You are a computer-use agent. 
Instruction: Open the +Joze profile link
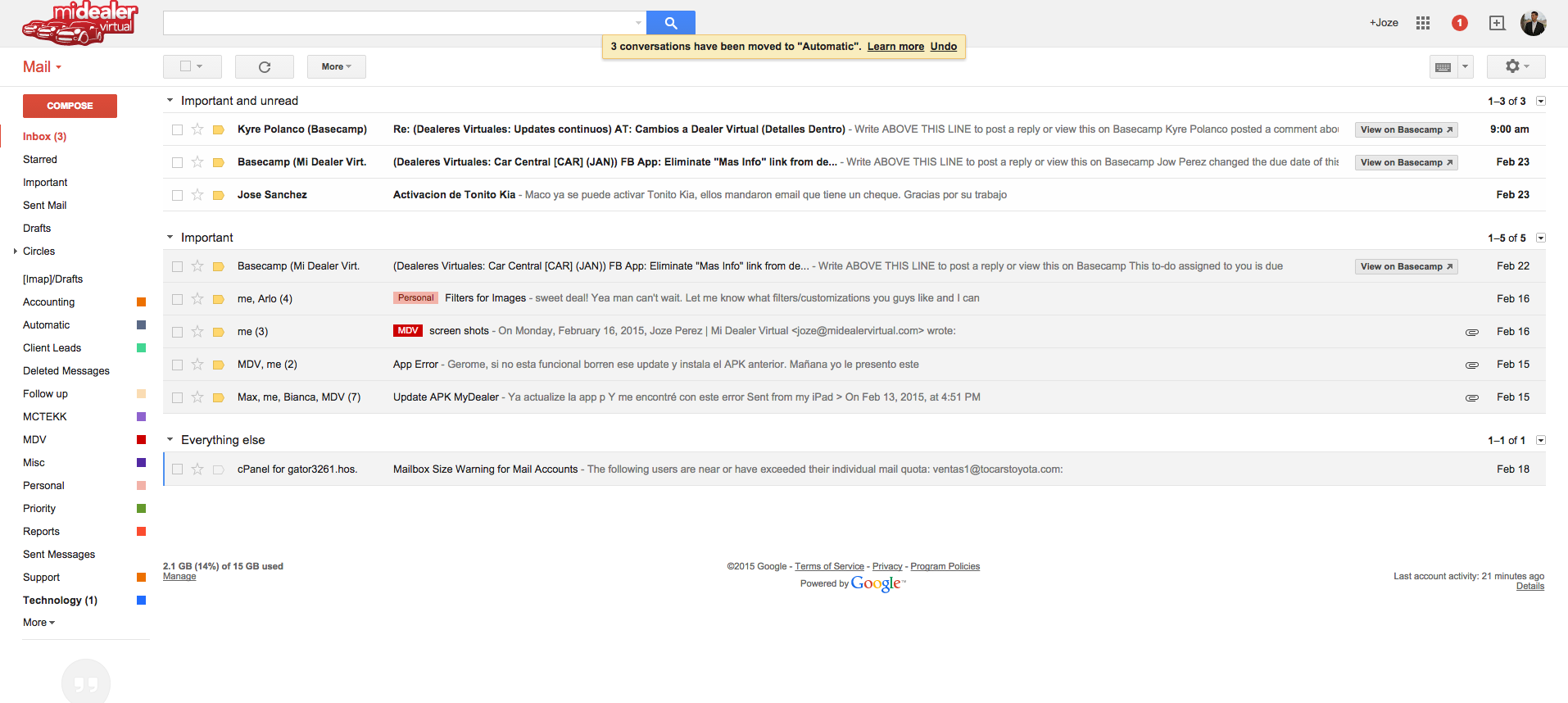(1384, 23)
